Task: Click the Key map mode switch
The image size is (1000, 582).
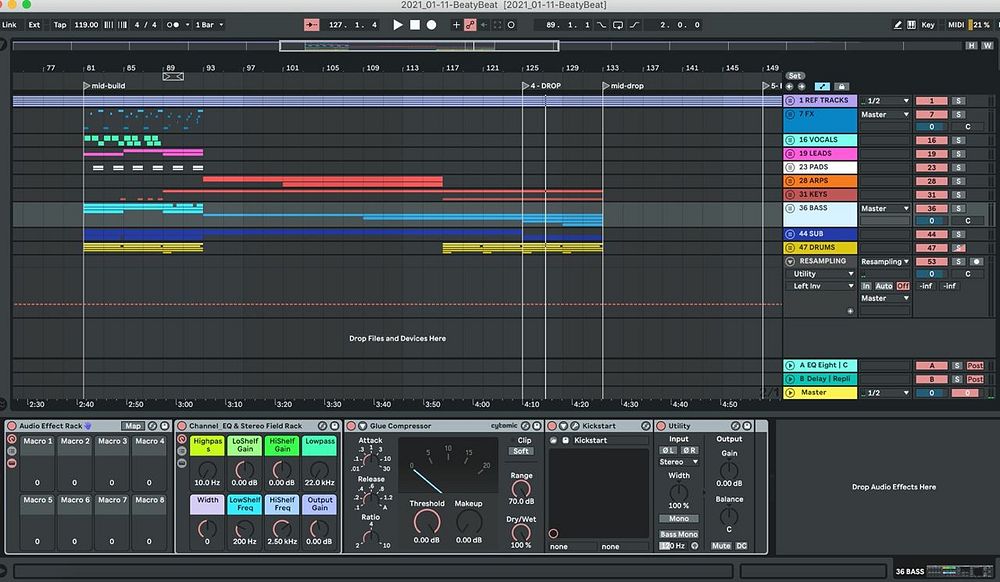Action: 927,24
